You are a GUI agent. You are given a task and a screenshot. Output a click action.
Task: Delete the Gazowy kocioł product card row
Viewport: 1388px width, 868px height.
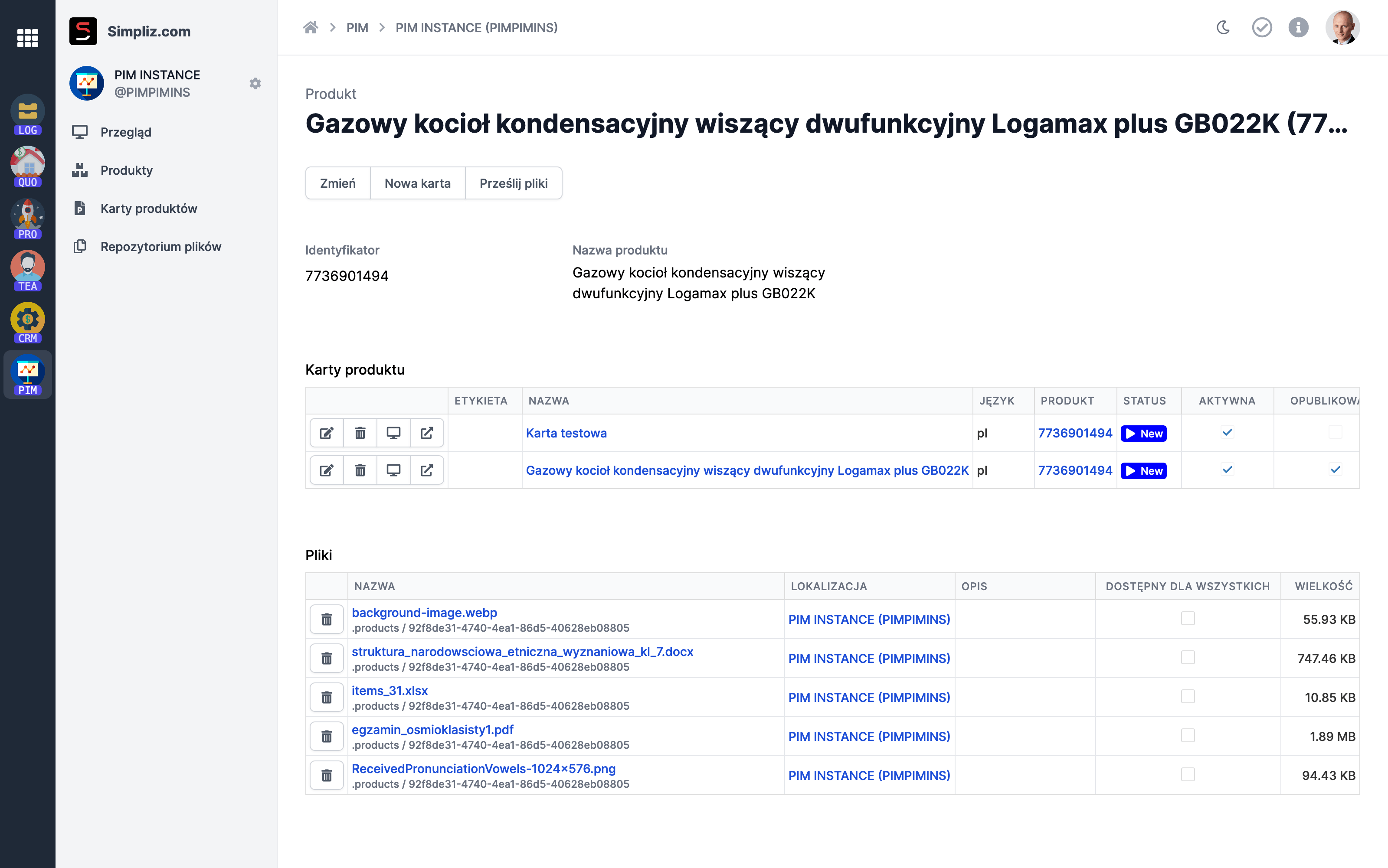tap(360, 470)
